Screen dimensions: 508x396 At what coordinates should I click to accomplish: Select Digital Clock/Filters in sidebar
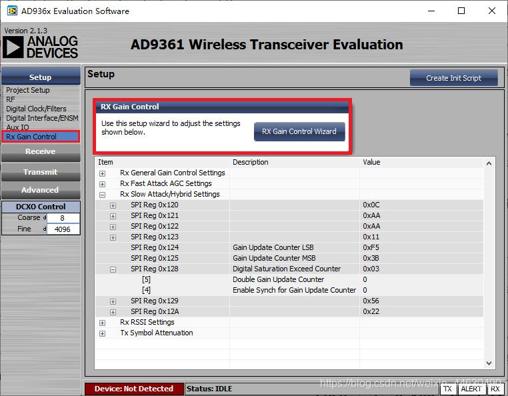click(36, 109)
